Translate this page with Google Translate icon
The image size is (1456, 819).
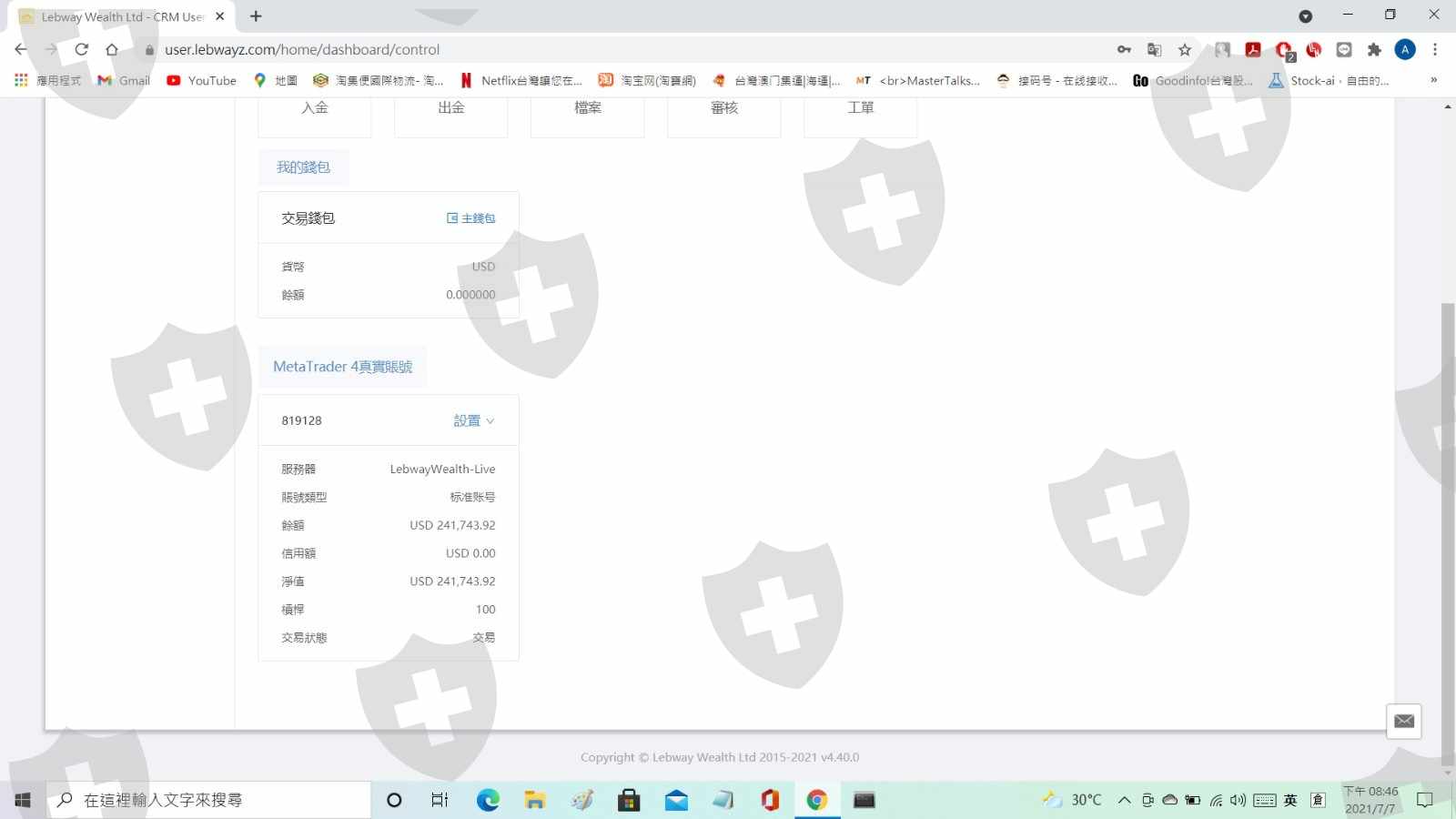[x=1155, y=50]
